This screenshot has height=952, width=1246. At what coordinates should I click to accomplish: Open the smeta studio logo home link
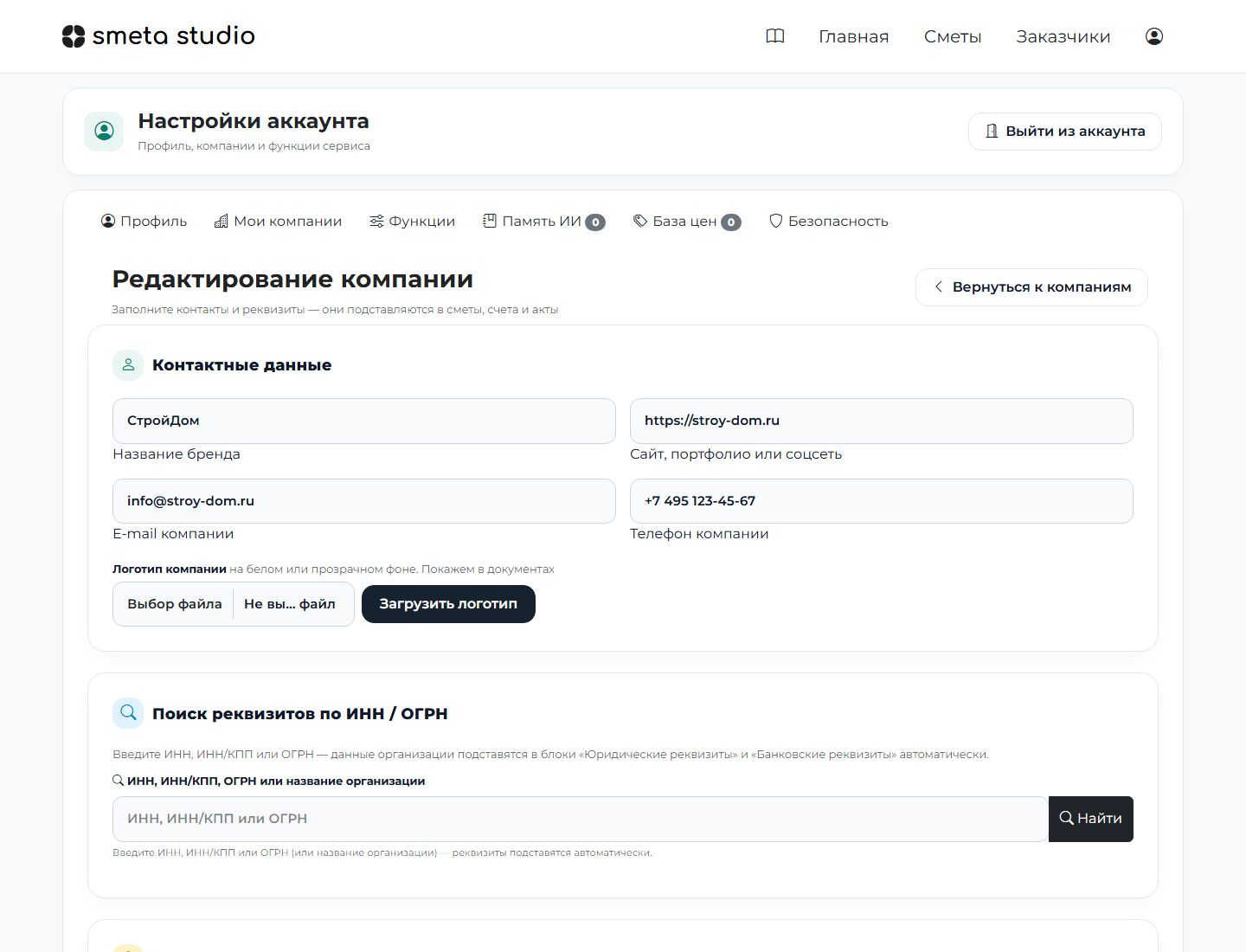point(158,36)
